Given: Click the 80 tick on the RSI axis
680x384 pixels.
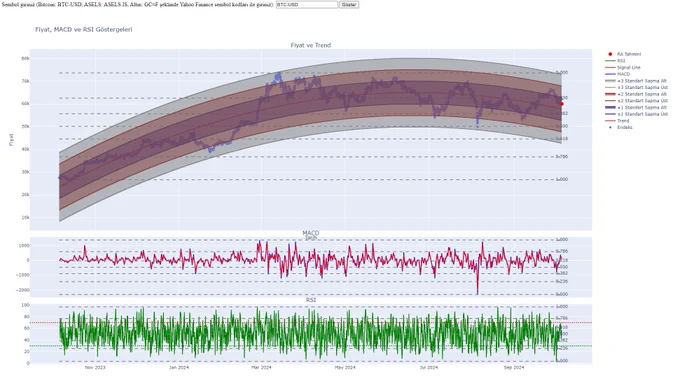Looking at the screenshot, I should (27, 317).
